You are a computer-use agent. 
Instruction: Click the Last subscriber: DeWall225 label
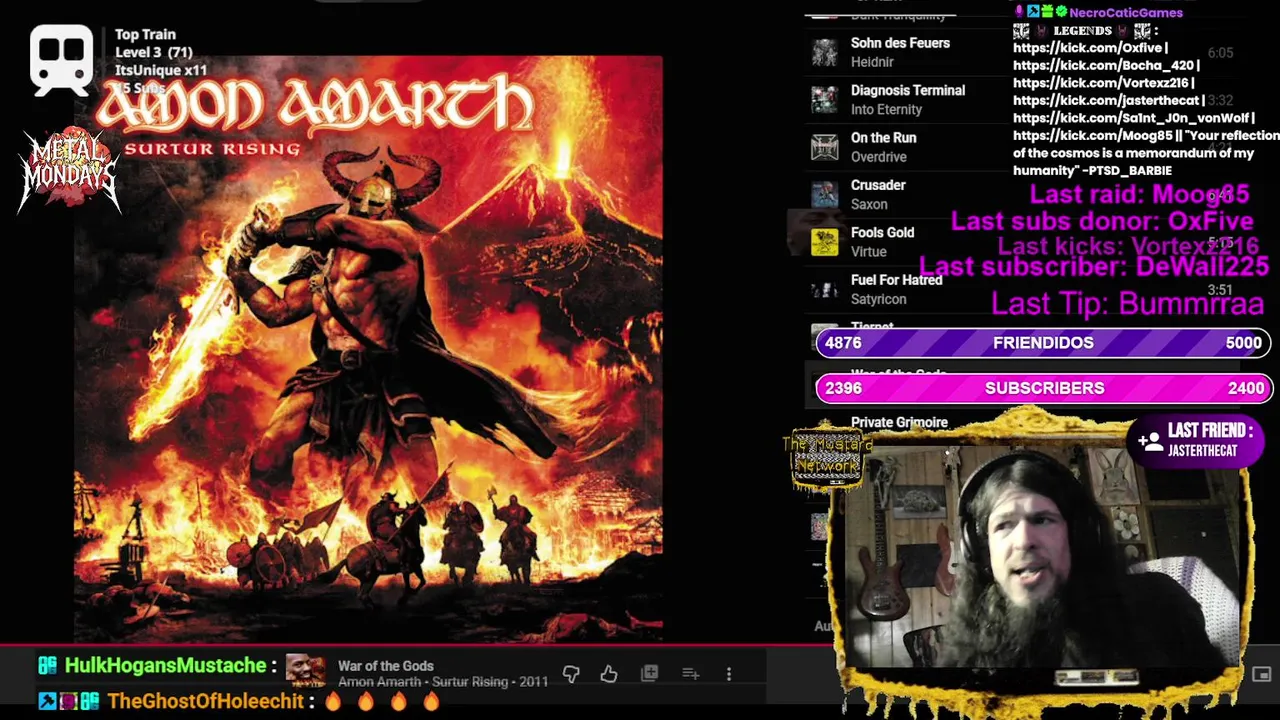coord(1094,266)
